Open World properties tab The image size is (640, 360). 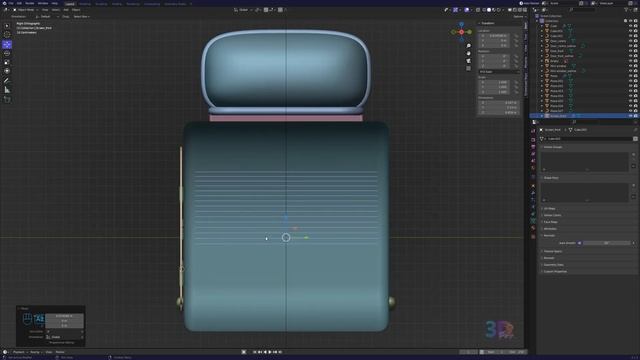point(533,168)
